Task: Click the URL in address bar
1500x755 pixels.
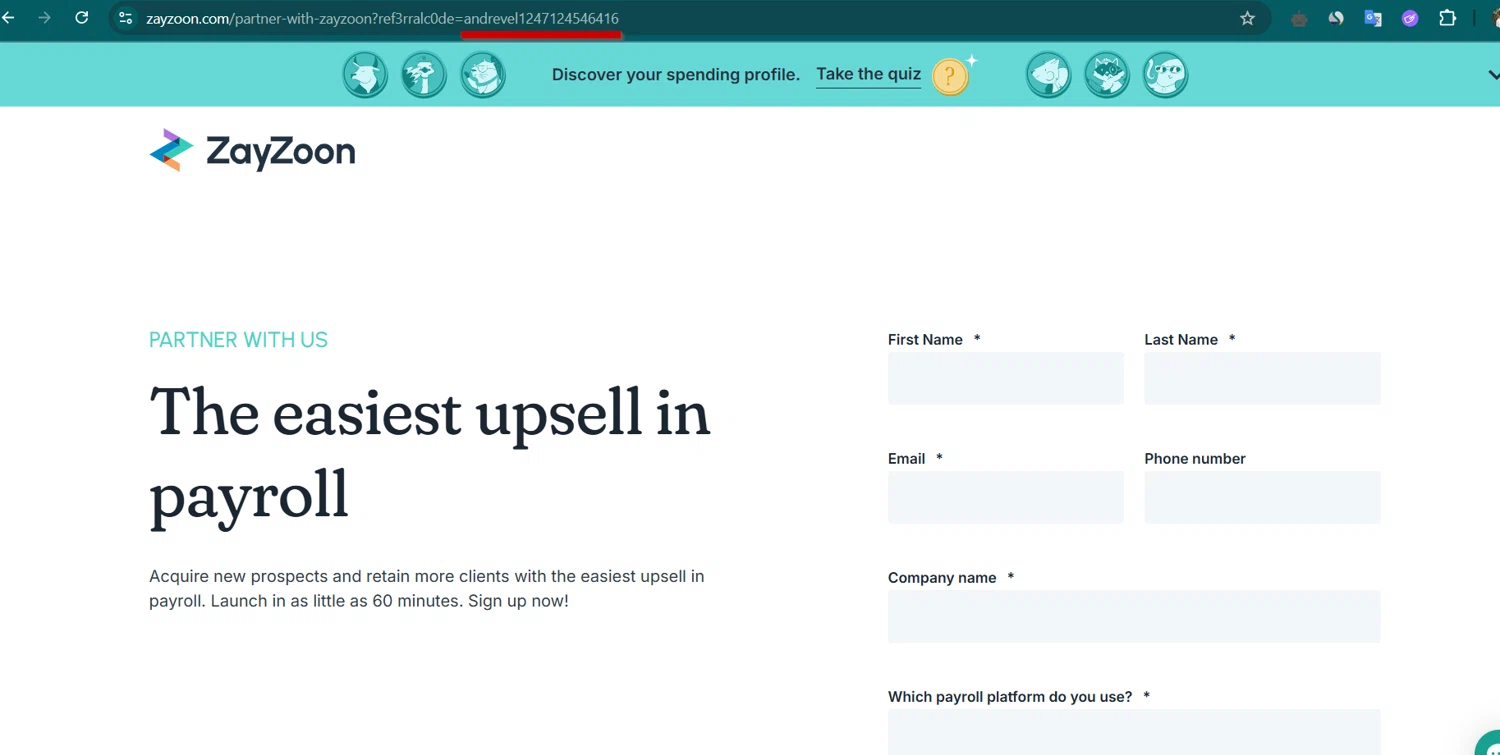Action: click(x=382, y=19)
